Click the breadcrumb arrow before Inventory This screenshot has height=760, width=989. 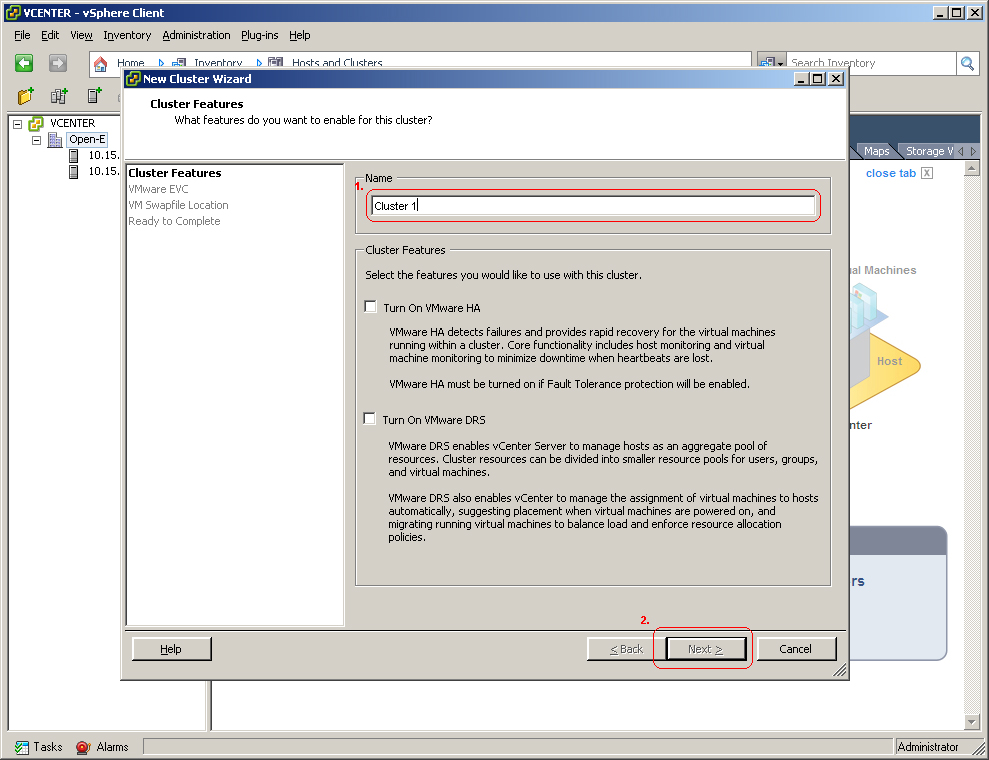(x=161, y=63)
